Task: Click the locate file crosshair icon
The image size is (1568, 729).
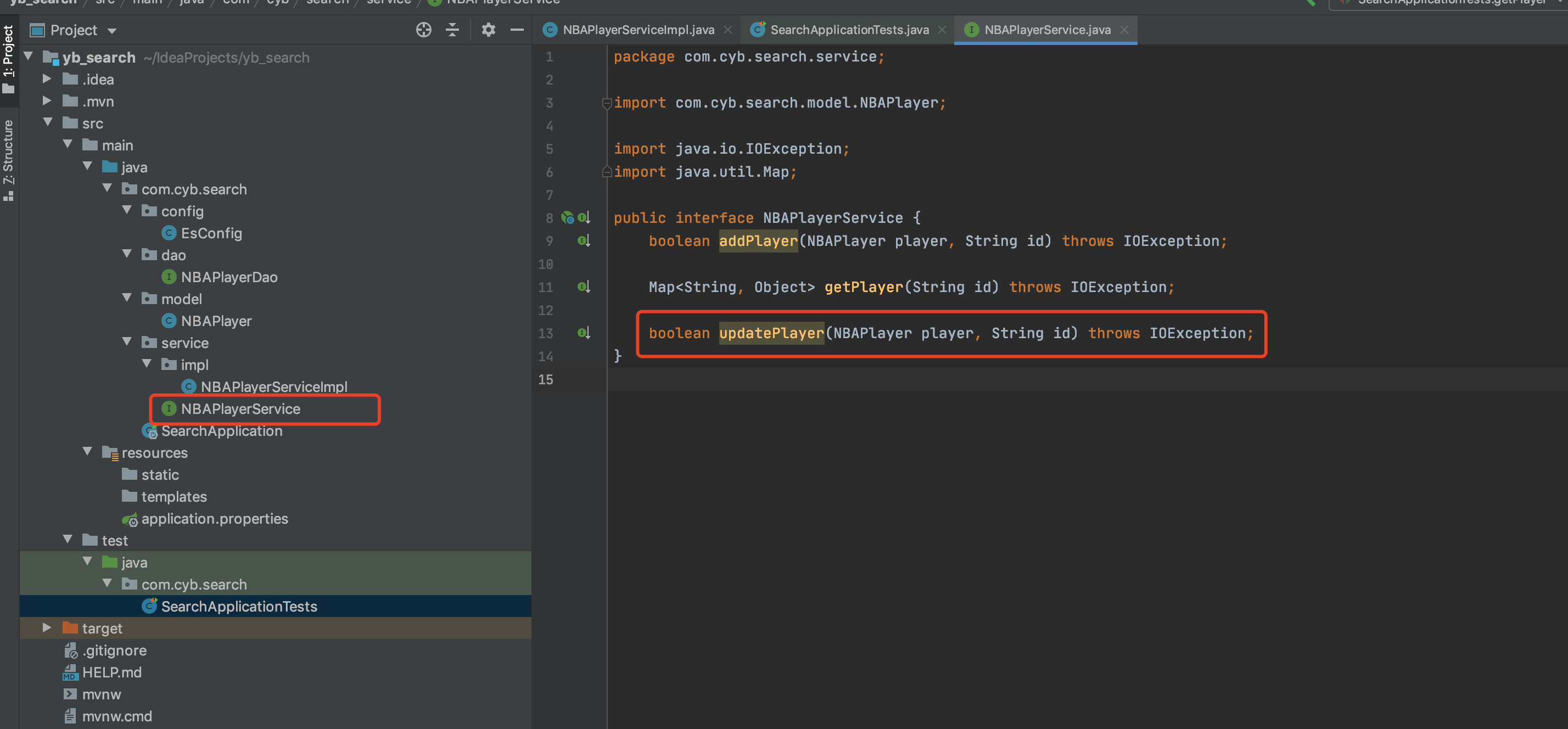Action: (x=424, y=30)
